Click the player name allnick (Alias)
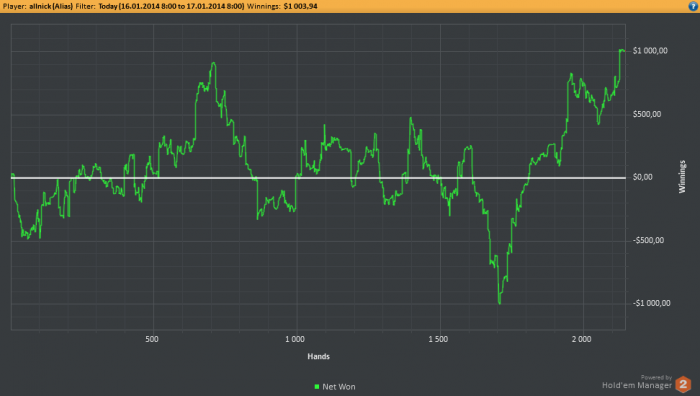This screenshot has height=396, width=700. tap(51, 6)
